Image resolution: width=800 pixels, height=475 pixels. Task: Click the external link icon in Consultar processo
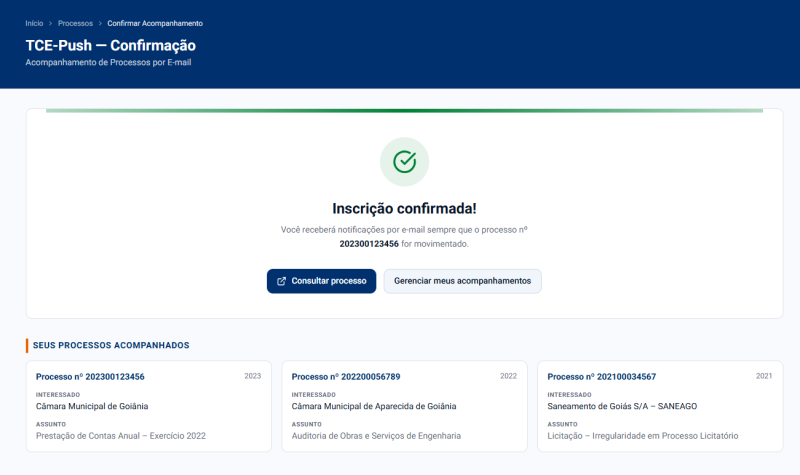(x=281, y=281)
